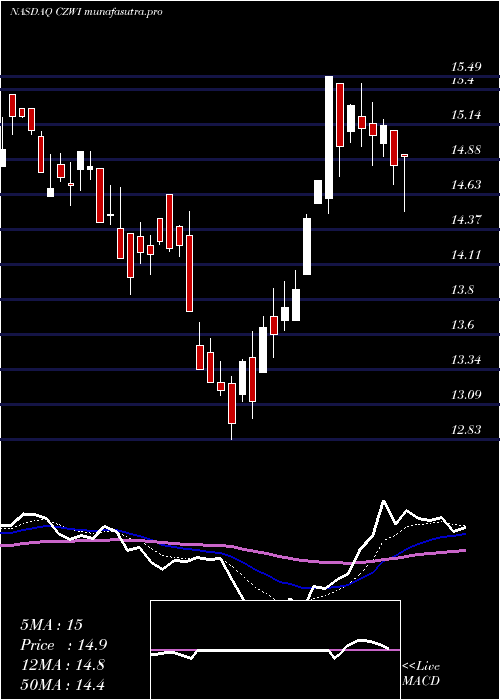Click the NASDAQ CZWI munafasutra.pro title text
500x700 pixels.
click(86, 12)
